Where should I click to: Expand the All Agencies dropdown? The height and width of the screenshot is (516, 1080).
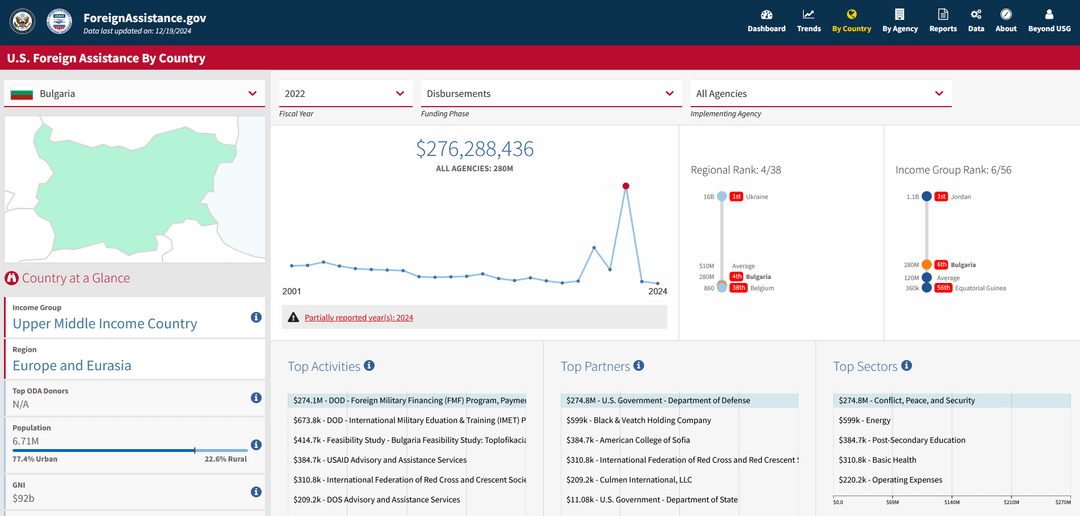click(x=821, y=94)
